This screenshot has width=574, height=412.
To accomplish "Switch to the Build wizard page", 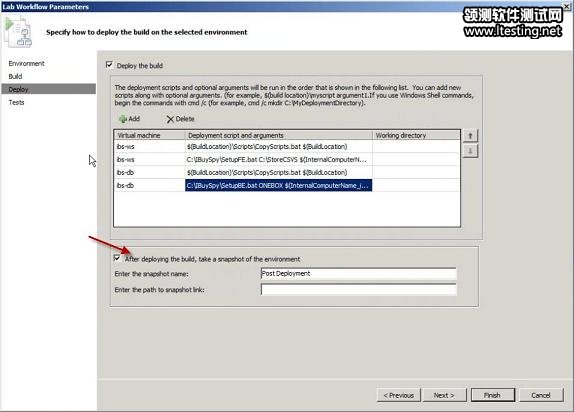I will pyautogui.click(x=15, y=76).
